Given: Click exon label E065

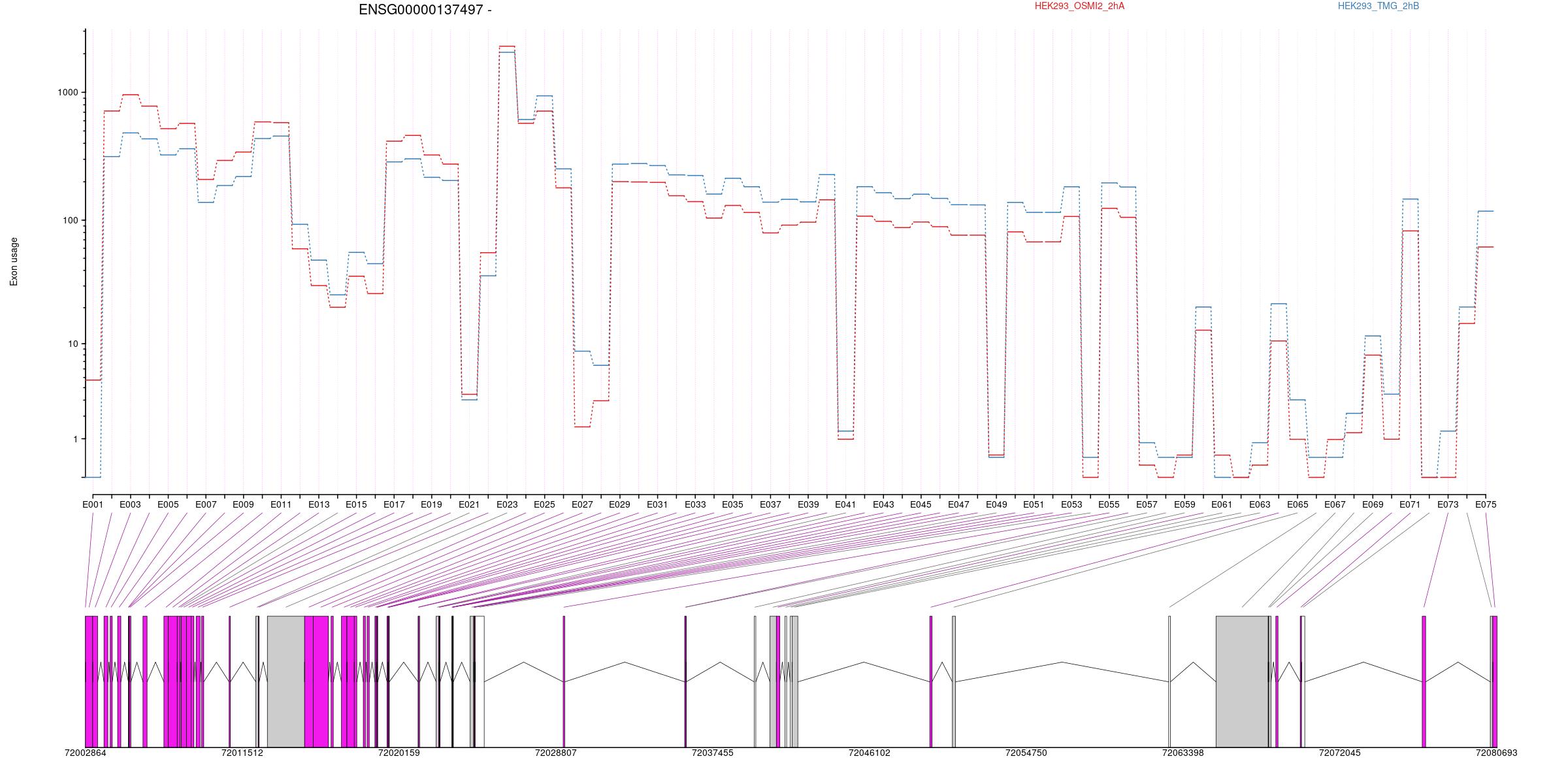Looking at the screenshot, I should 1298,504.
